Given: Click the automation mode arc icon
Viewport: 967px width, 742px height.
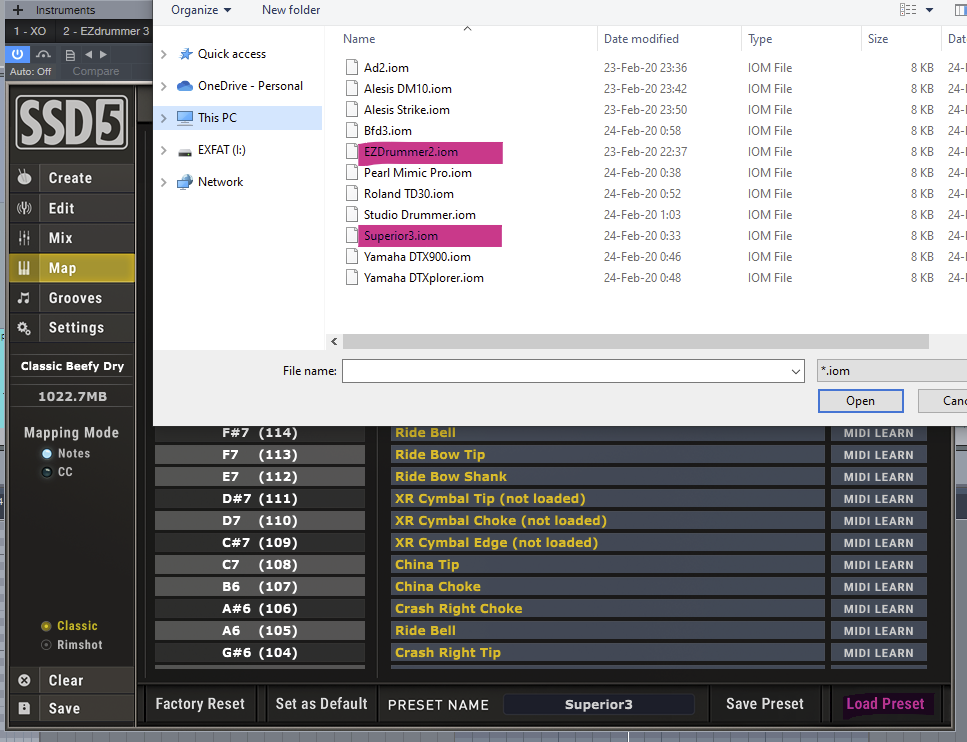Looking at the screenshot, I should tap(43, 54).
